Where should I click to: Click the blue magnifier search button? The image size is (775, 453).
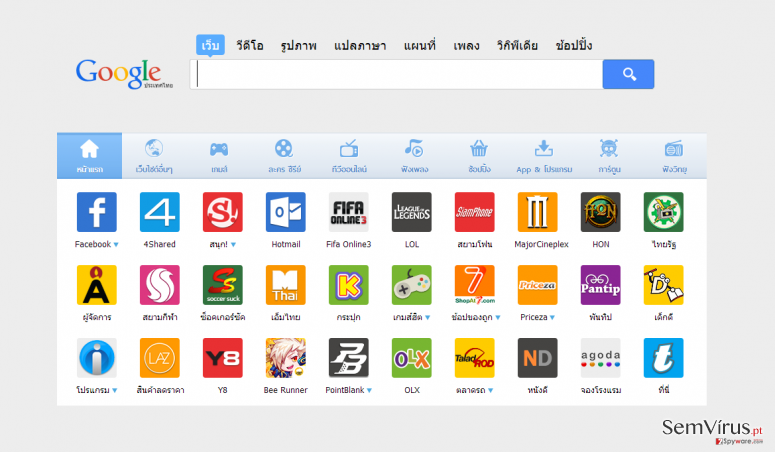[629, 74]
